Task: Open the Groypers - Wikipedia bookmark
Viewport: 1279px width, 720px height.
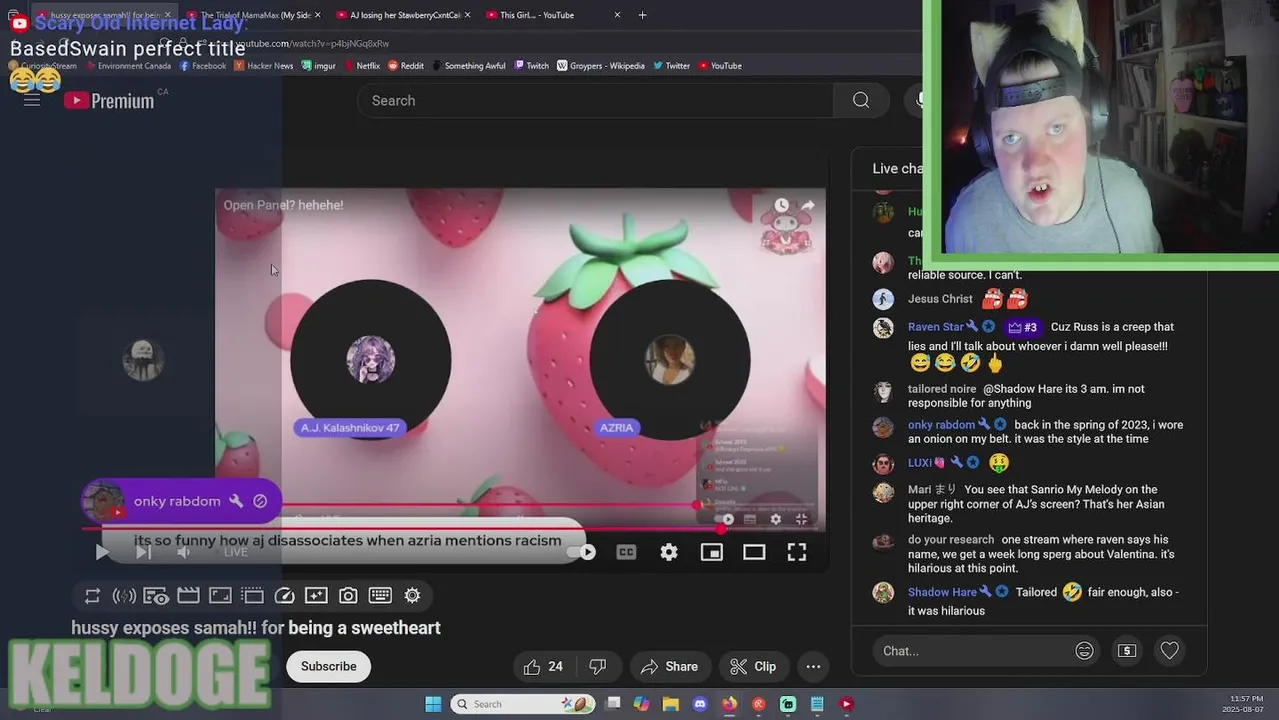Action: click(601, 66)
